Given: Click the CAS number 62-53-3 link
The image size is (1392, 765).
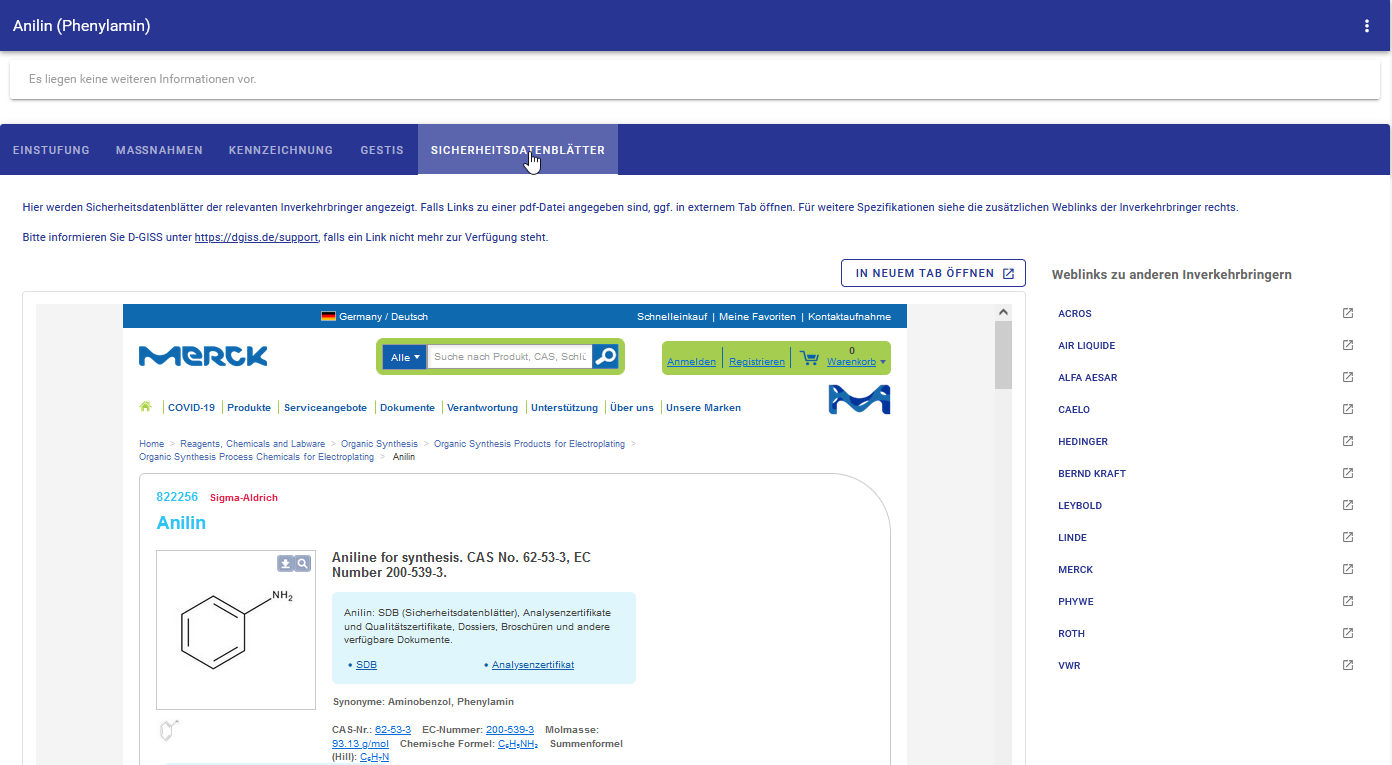Looking at the screenshot, I should (x=393, y=730).
